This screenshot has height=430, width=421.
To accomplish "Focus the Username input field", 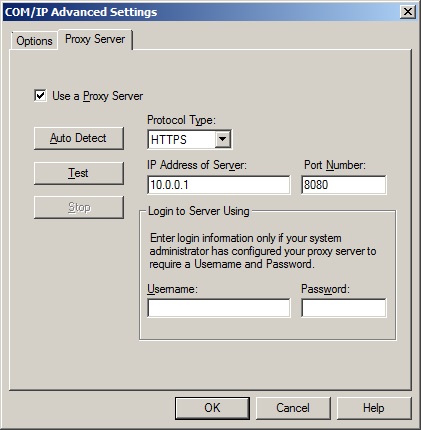I will coord(219,308).
